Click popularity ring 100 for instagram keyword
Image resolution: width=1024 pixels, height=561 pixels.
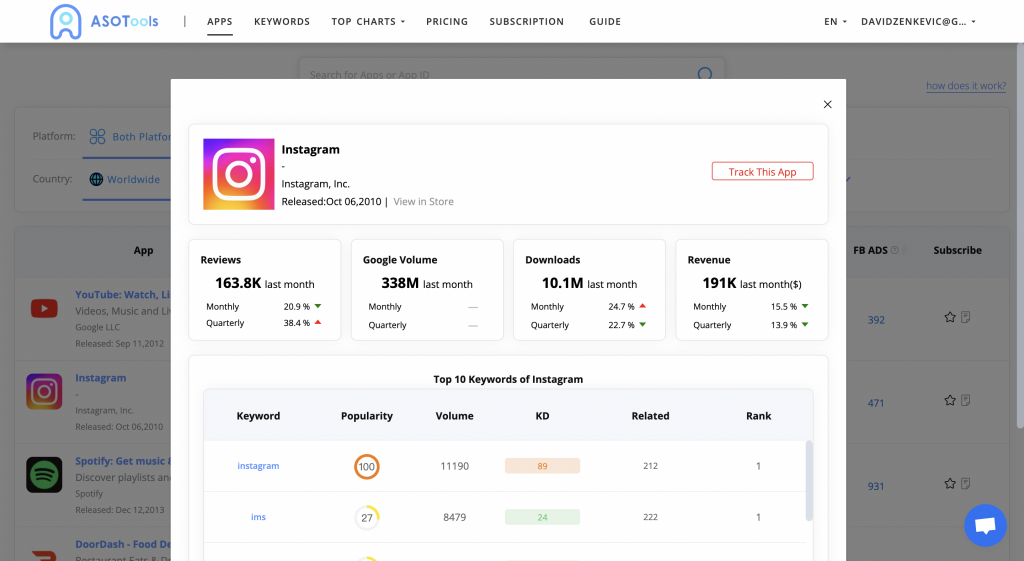(367, 466)
